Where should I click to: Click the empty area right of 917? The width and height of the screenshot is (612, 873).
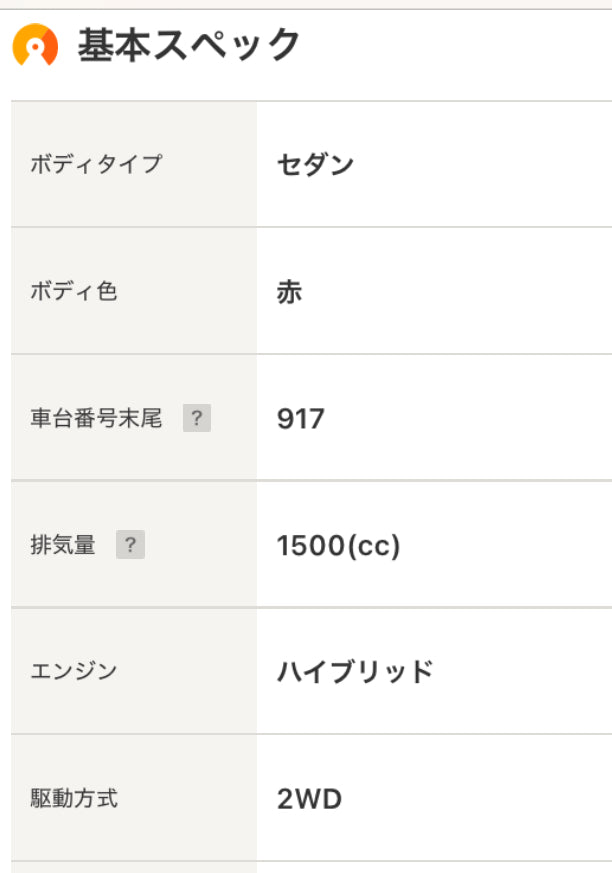pos(468,419)
